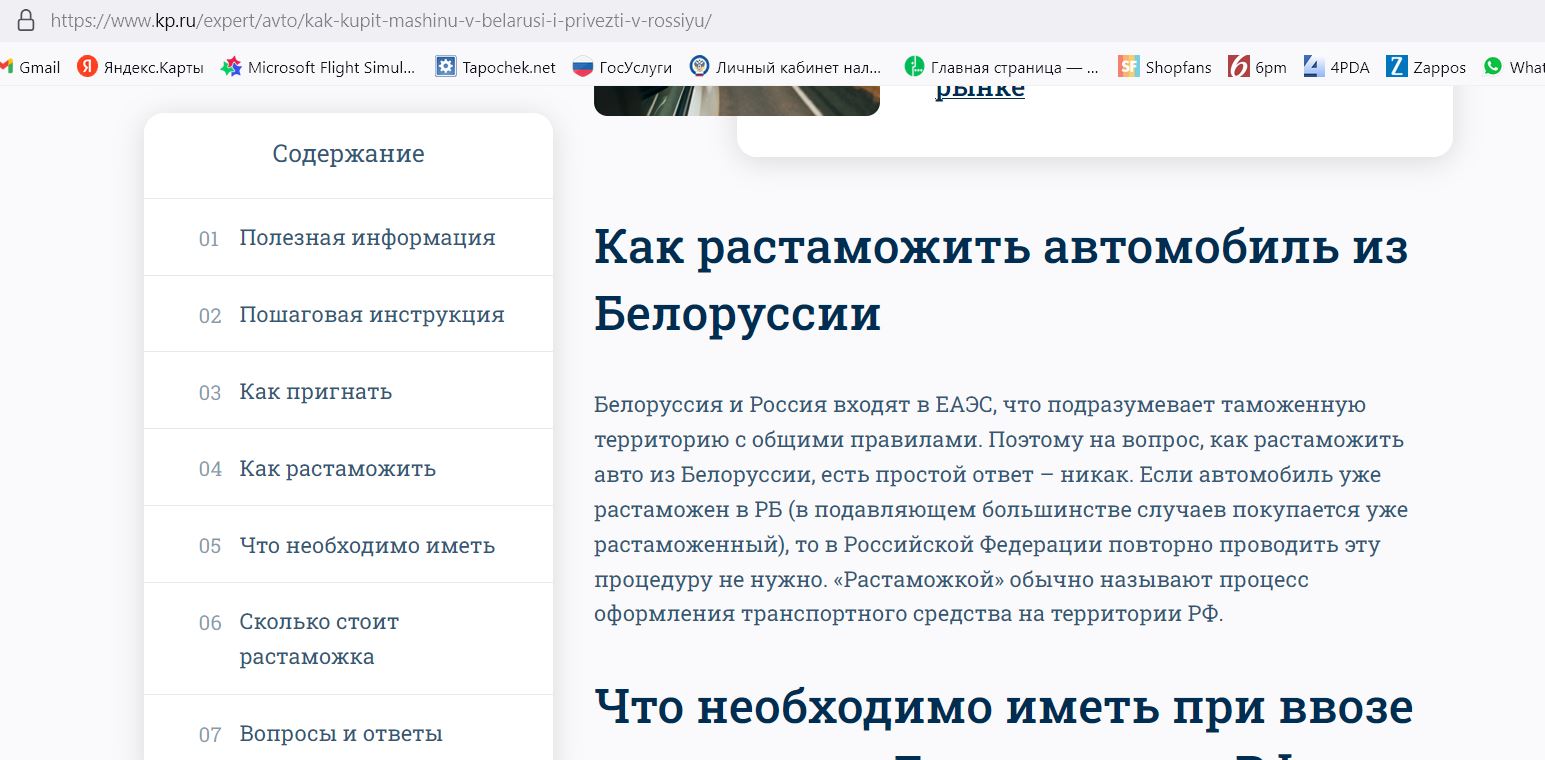
Task: Click the site security lock icon
Action: click(x=26, y=20)
